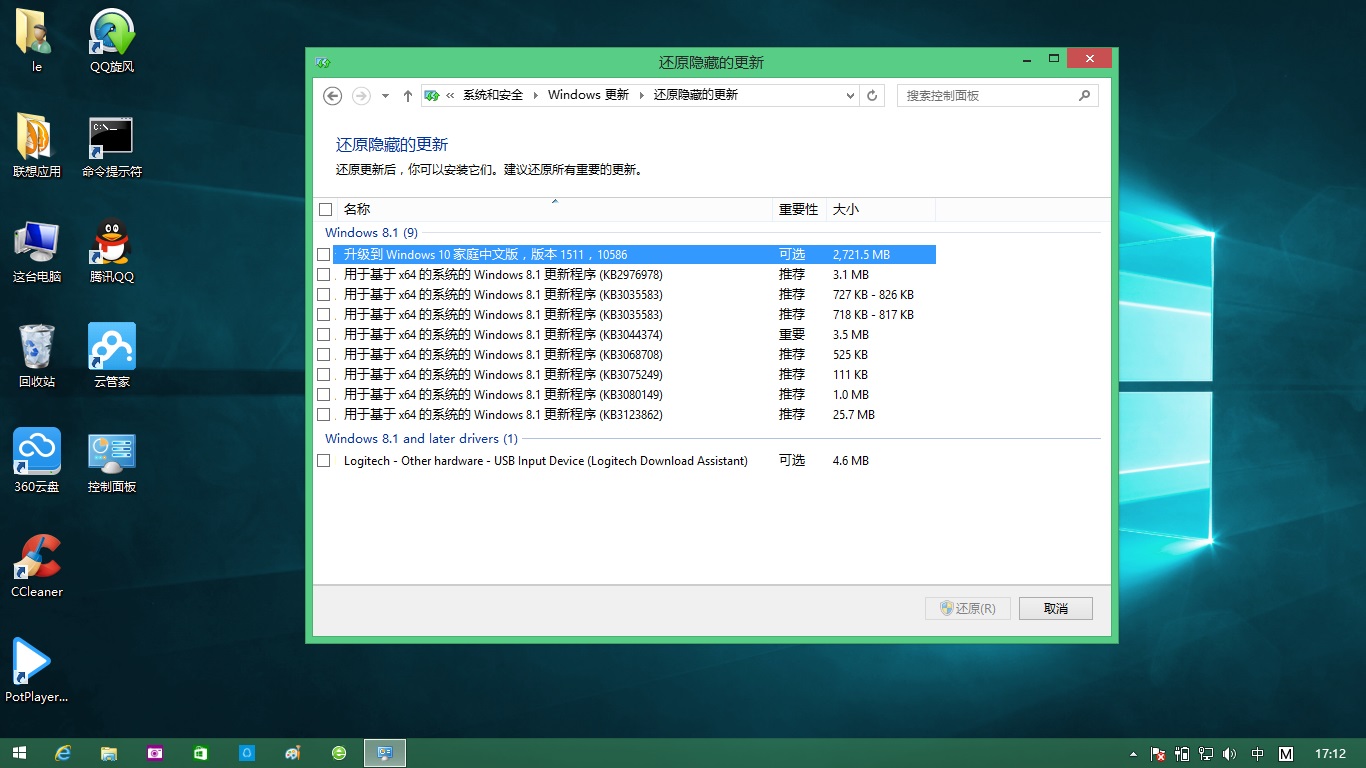Check the Windows 10 家庭中文版 upgrade checkbox
Viewport: 1366px width, 768px height.
pyautogui.click(x=323, y=254)
